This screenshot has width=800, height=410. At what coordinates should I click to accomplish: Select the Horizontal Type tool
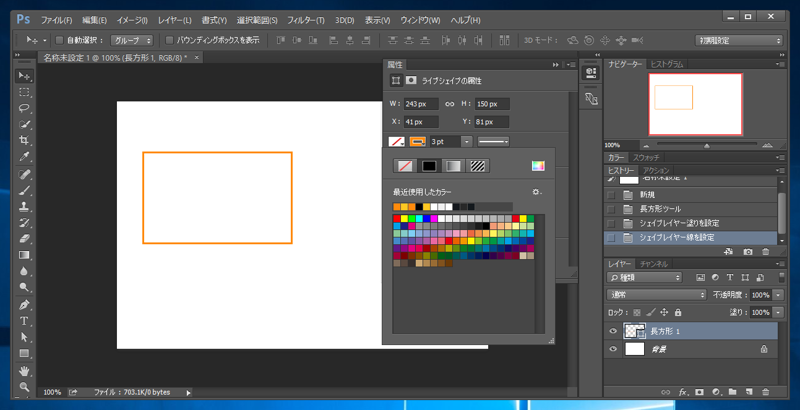pyautogui.click(x=24, y=321)
